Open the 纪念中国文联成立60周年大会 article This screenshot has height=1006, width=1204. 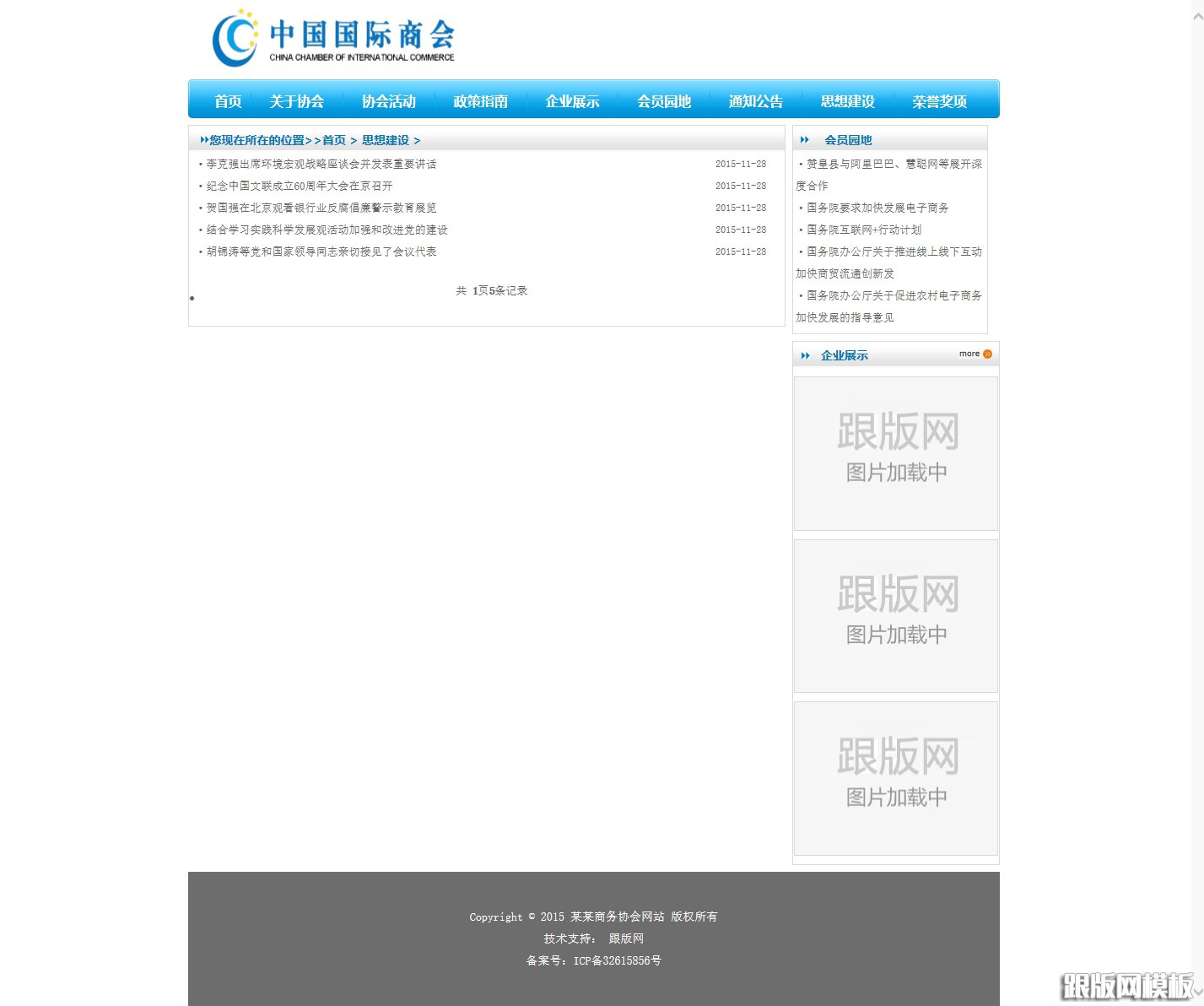pyautogui.click(x=299, y=186)
